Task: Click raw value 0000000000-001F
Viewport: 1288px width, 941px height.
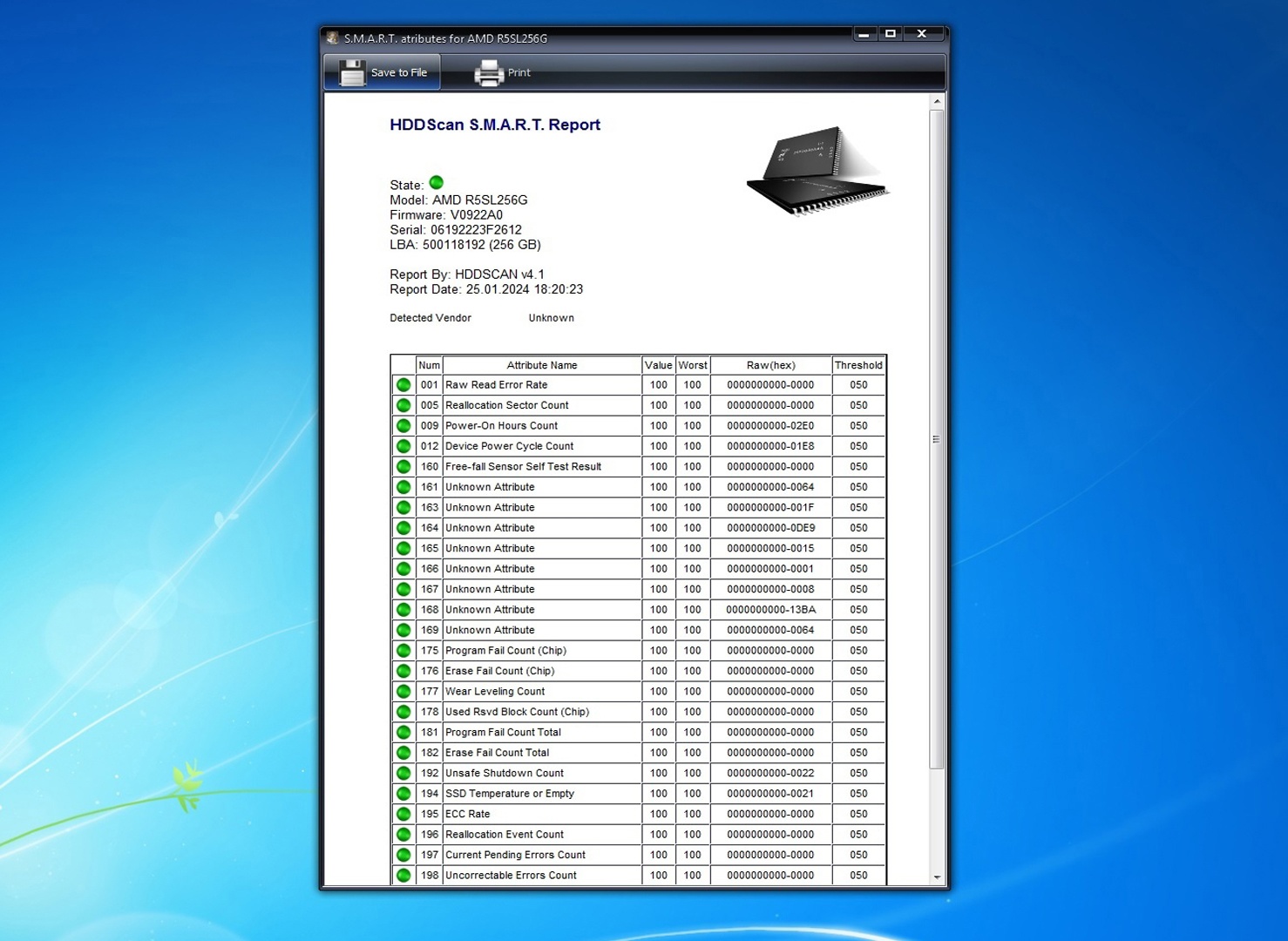Action: [770, 508]
